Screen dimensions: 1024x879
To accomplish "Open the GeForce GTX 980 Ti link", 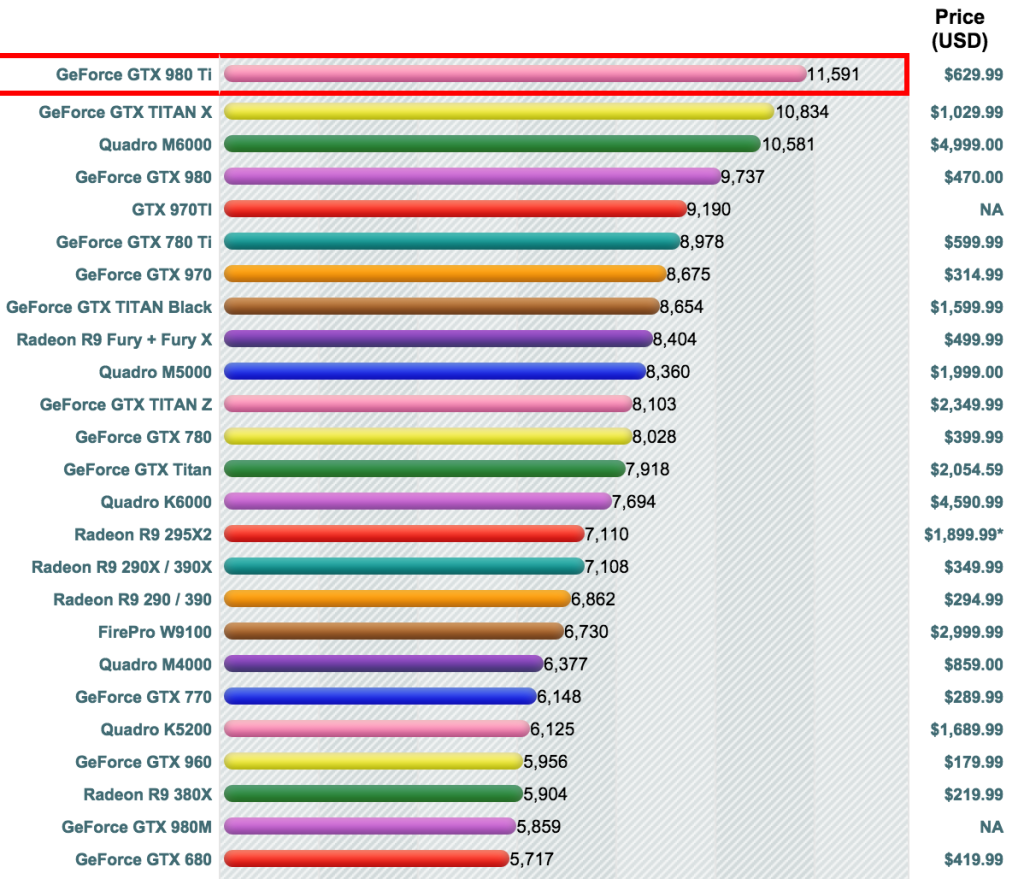I will click(x=134, y=74).
